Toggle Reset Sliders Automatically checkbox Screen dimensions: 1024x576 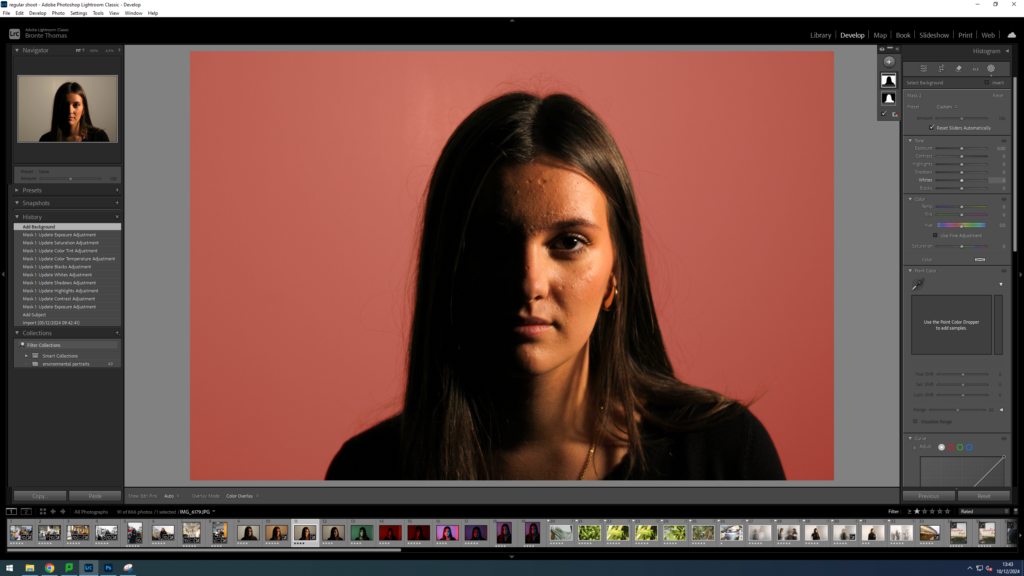pyautogui.click(x=932, y=128)
